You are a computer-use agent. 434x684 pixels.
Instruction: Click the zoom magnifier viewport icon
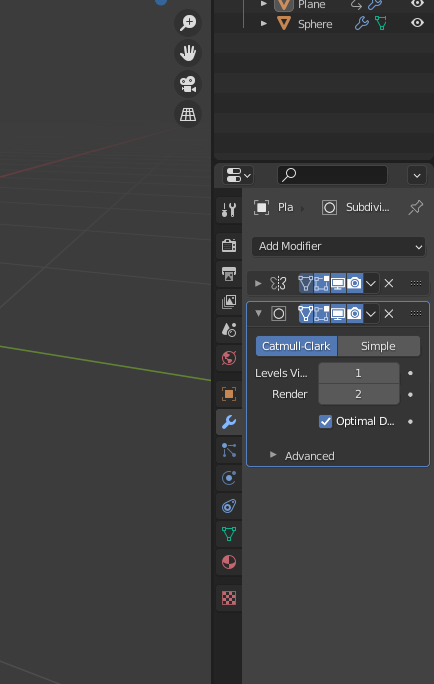click(188, 23)
